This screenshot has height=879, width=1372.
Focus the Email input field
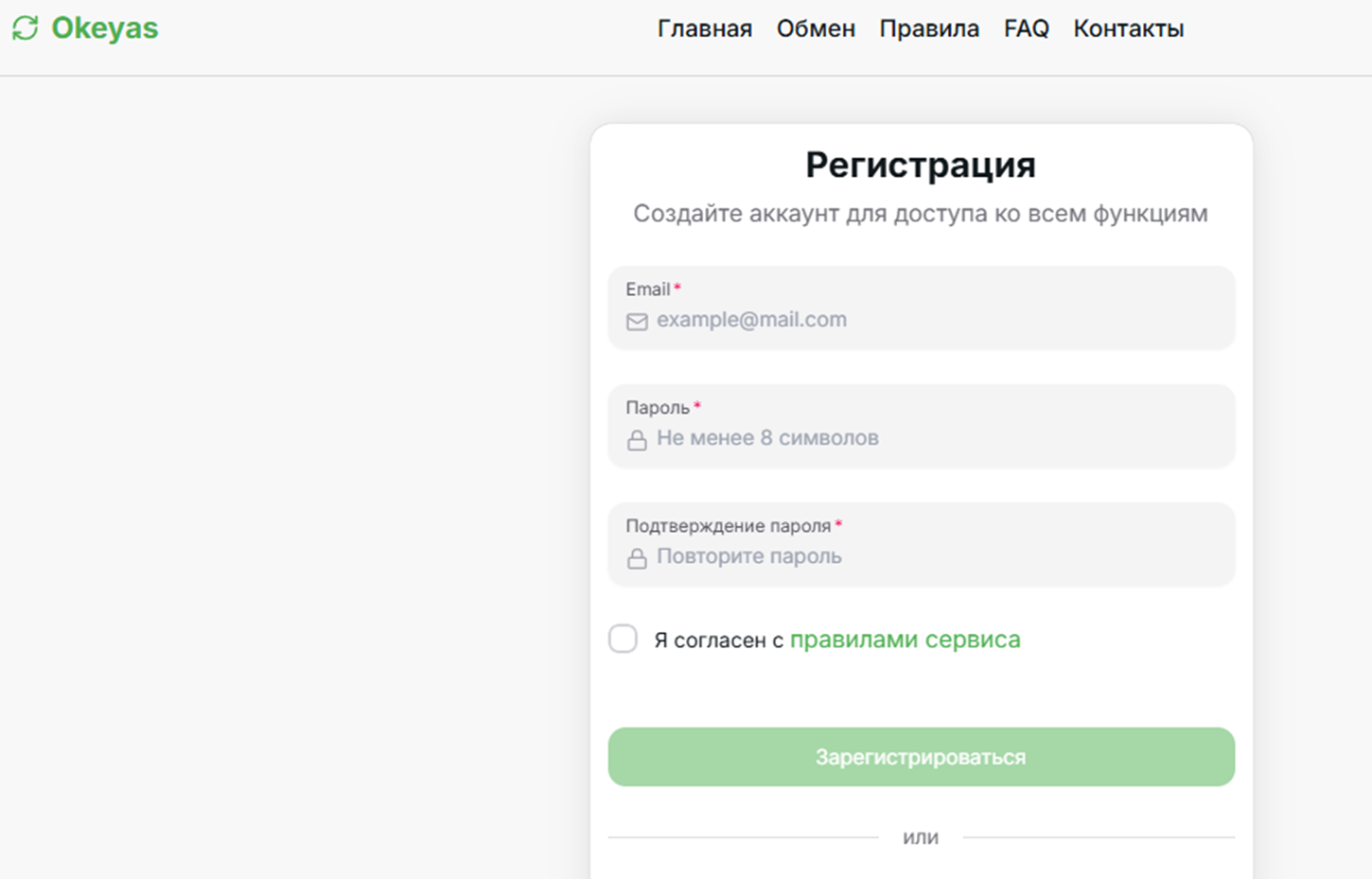click(922, 308)
